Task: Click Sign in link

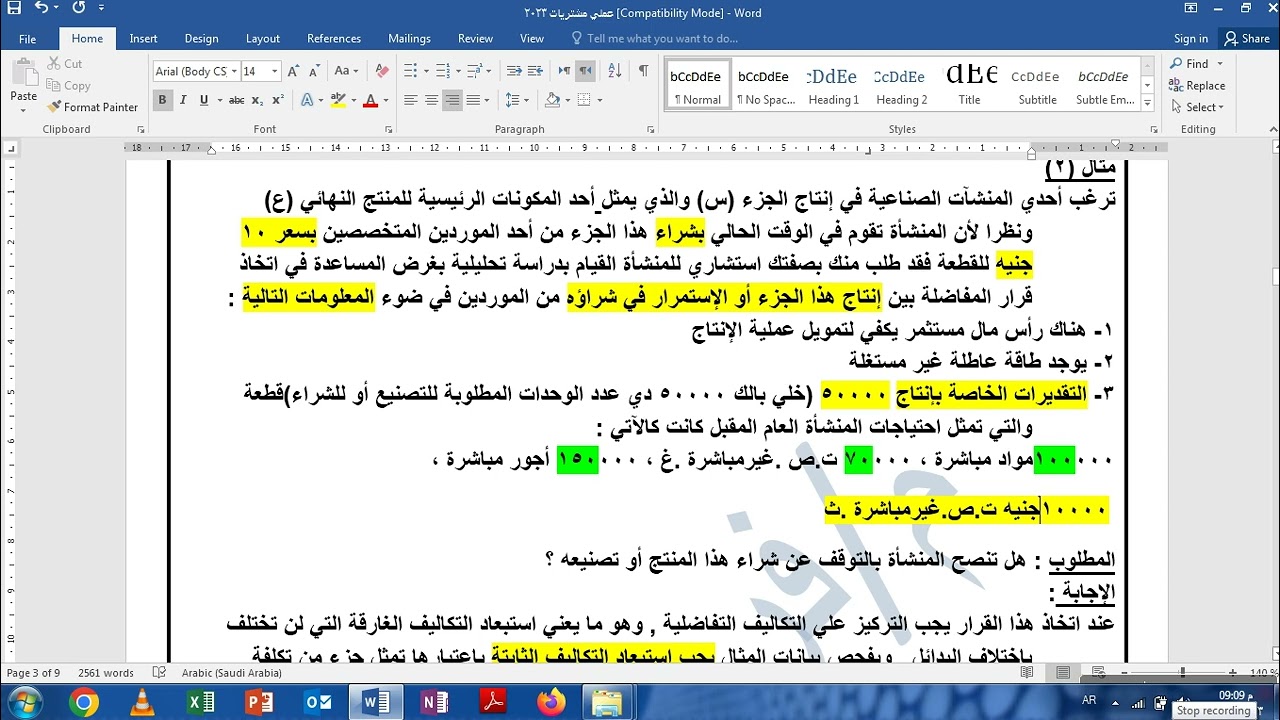Action: click(x=1190, y=38)
